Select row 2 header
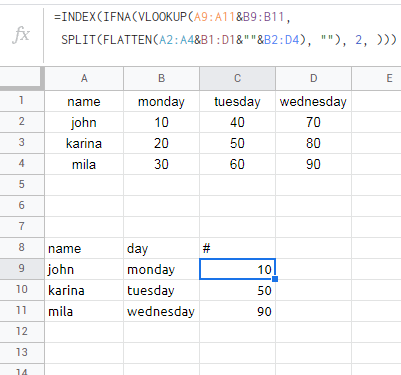The width and height of the screenshot is (401, 375). (22, 122)
